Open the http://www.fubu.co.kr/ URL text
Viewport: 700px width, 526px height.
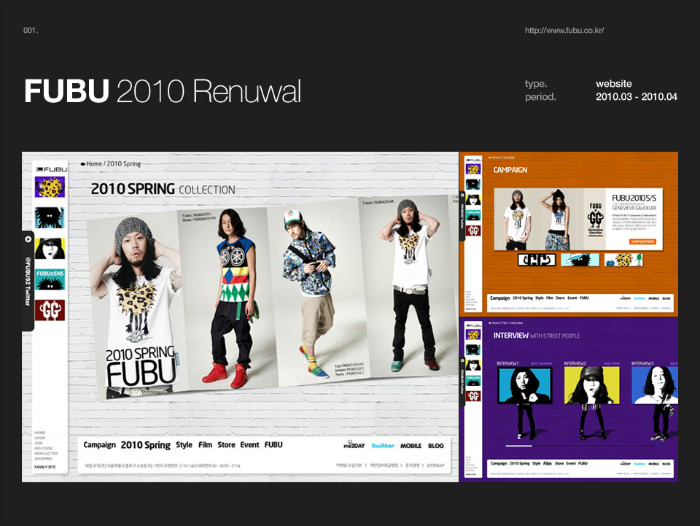pyautogui.click(x=564, y=30)
